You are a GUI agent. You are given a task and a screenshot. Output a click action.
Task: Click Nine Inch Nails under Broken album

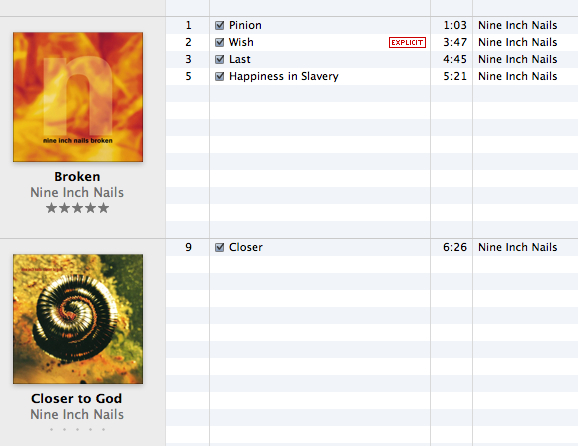(77, 192)
